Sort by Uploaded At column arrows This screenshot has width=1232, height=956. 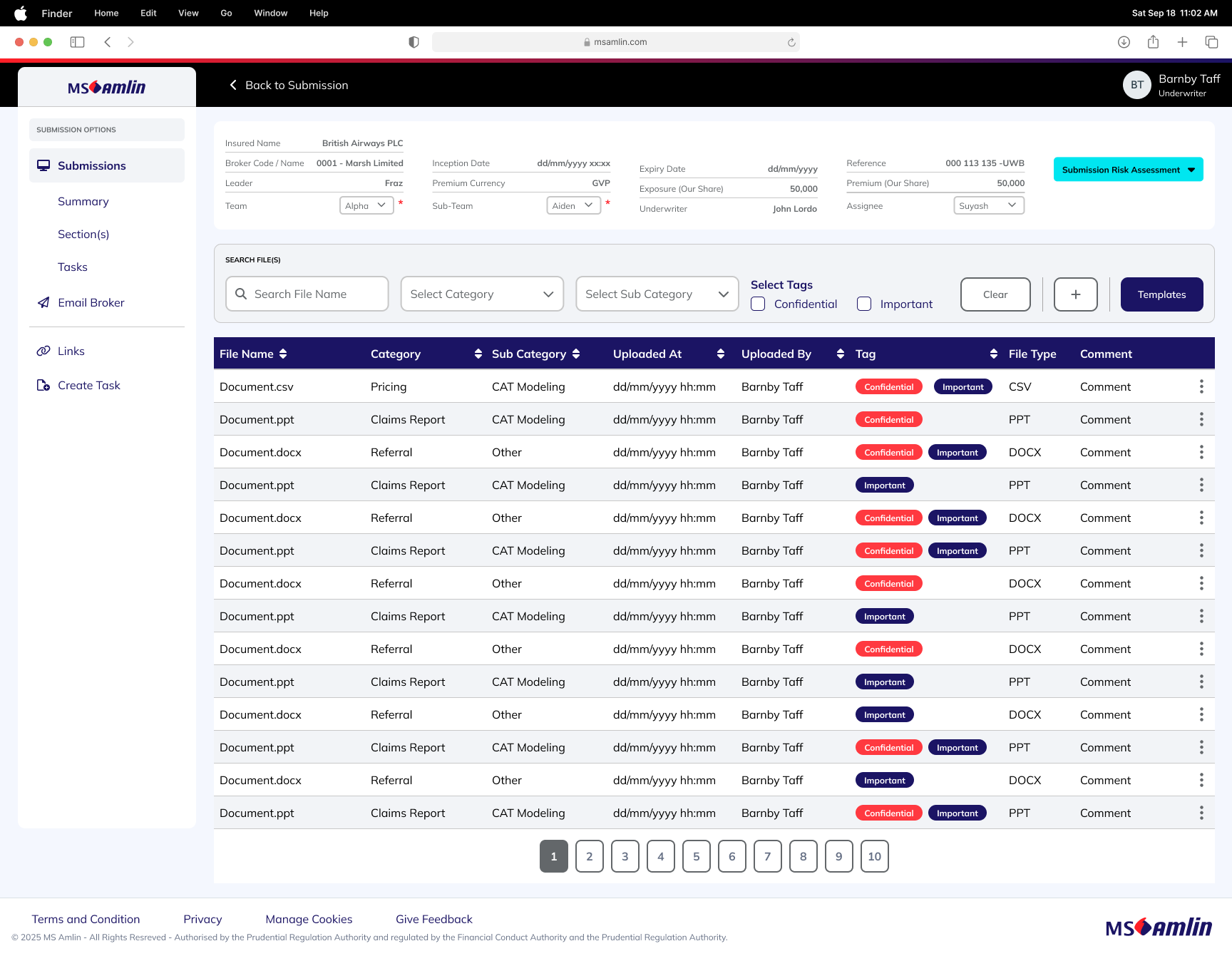(x=721, y=354)
